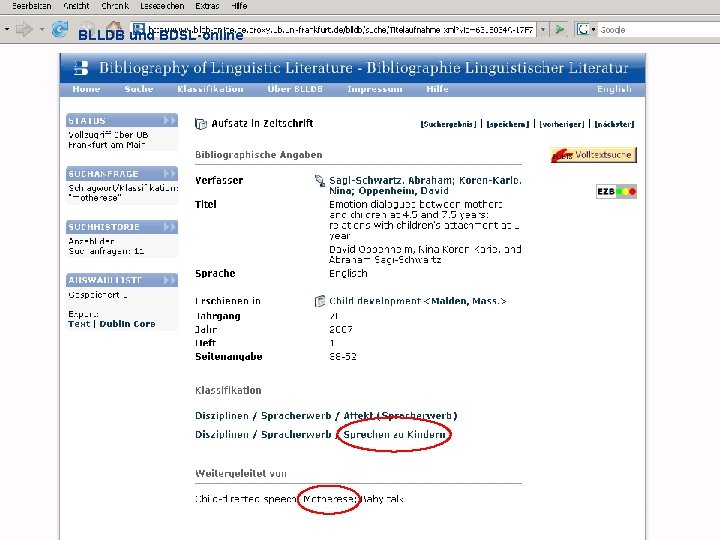Click the BLLDB logo icon in the banner
This screenshot has height=540, width=720.
81,68
